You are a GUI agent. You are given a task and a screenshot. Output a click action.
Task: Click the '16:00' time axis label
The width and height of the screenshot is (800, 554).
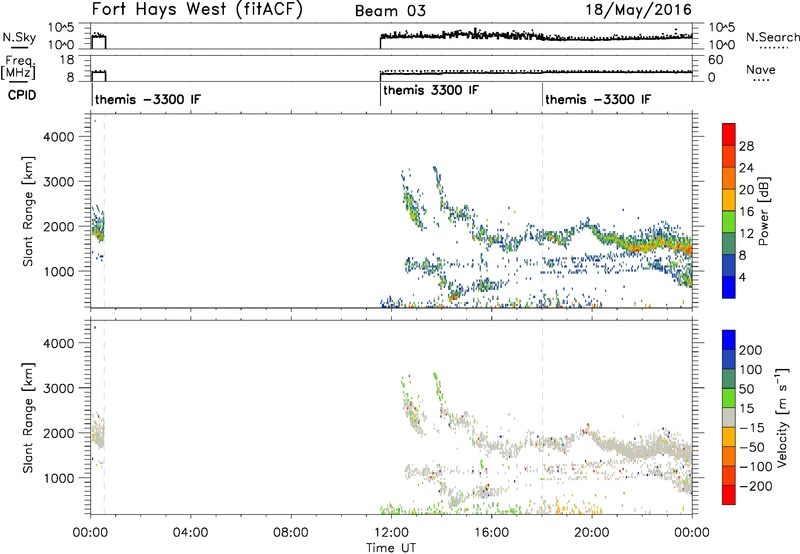491,533
